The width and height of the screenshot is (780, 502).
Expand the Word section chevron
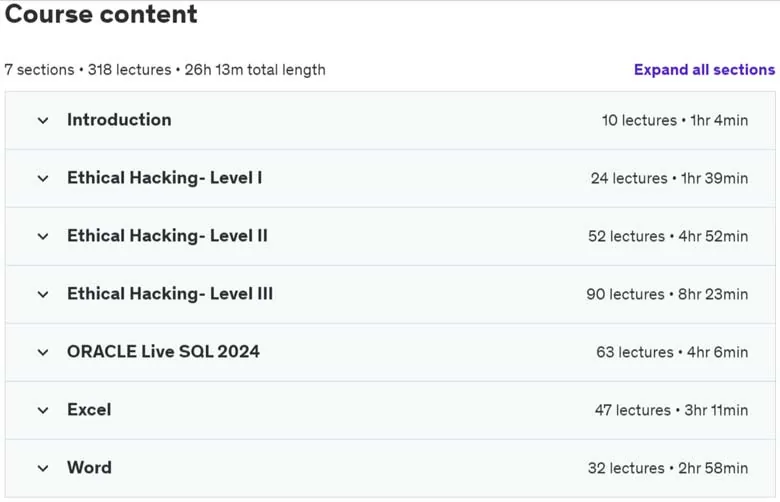(43, 468)
